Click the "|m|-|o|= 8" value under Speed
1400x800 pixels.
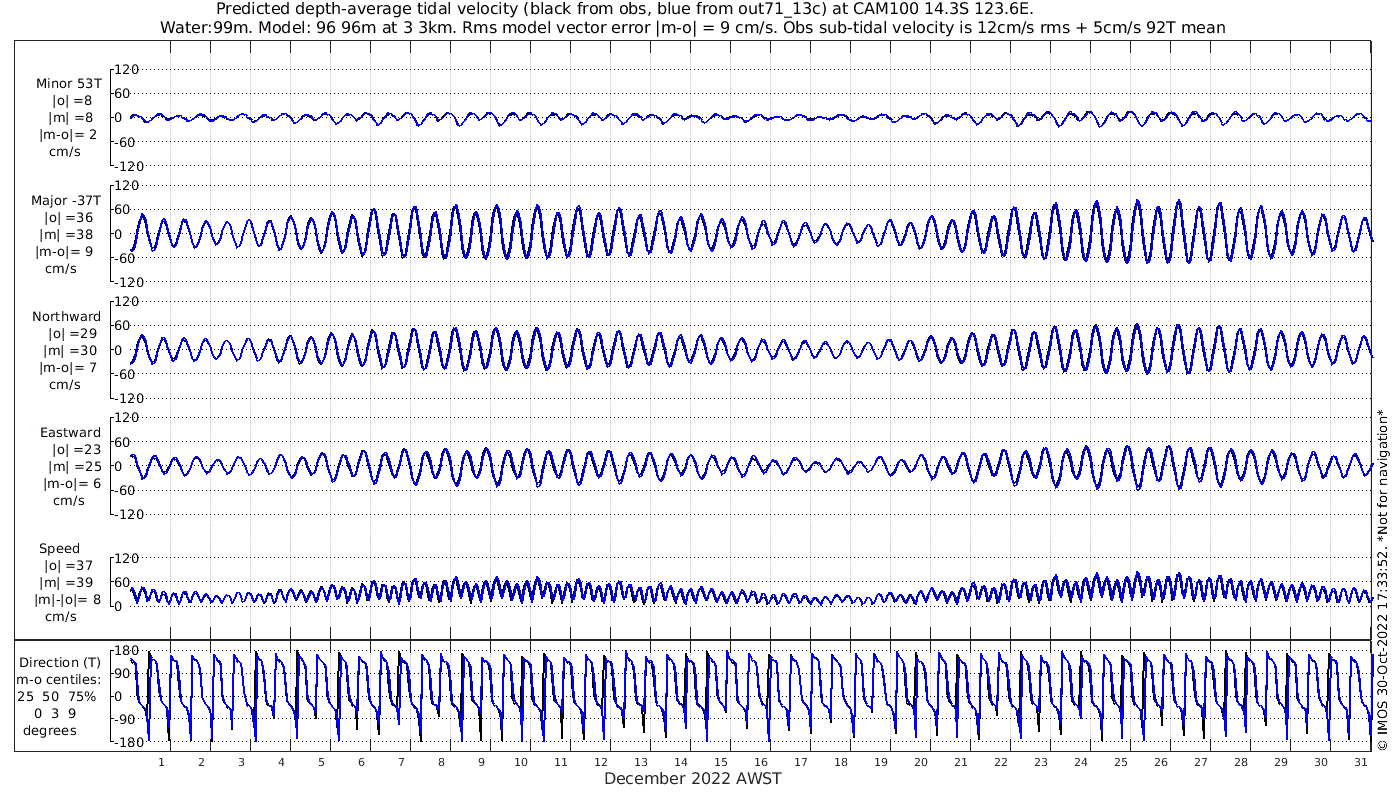point(67,600)
